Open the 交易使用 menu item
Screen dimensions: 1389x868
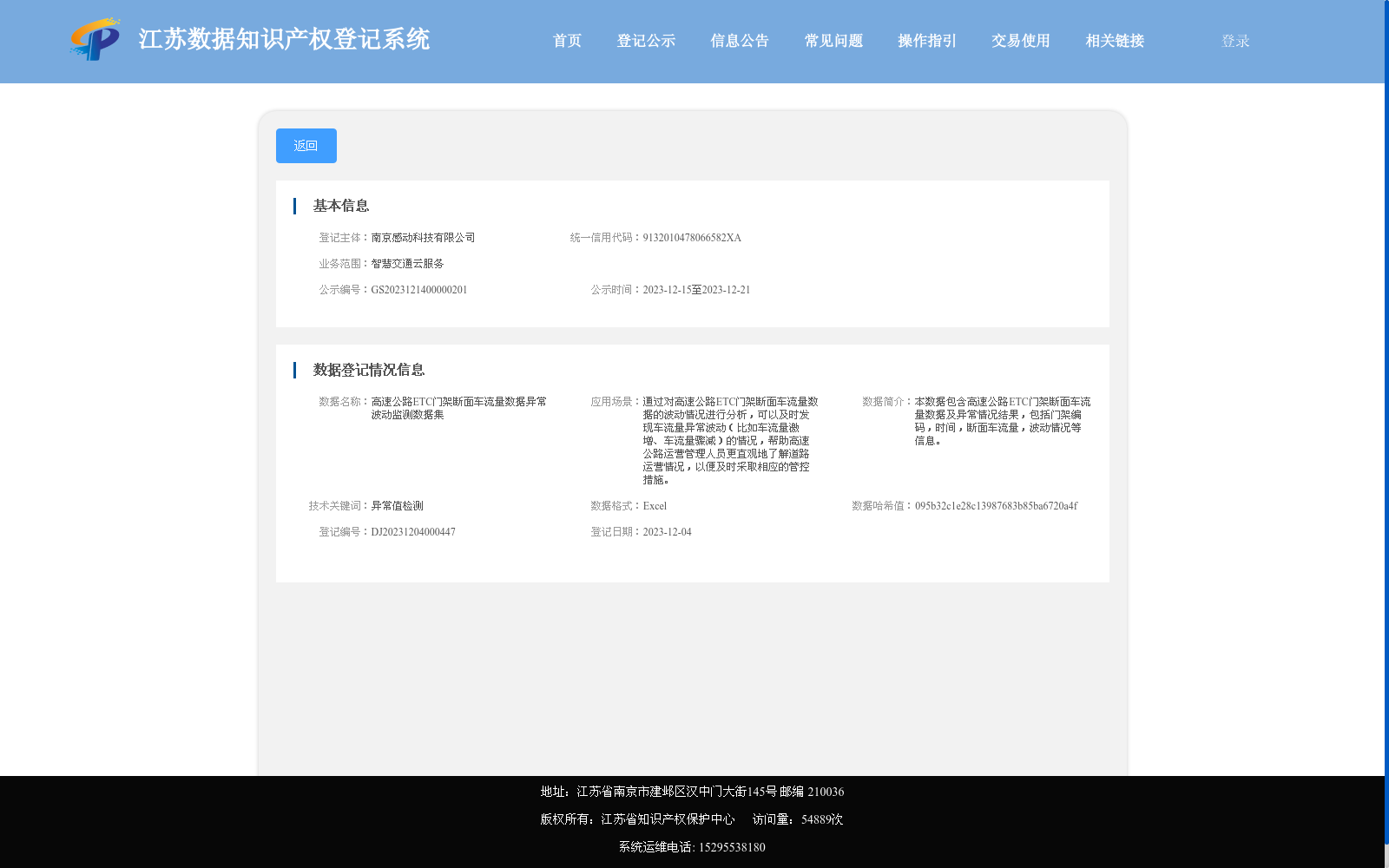(1022, 41)
